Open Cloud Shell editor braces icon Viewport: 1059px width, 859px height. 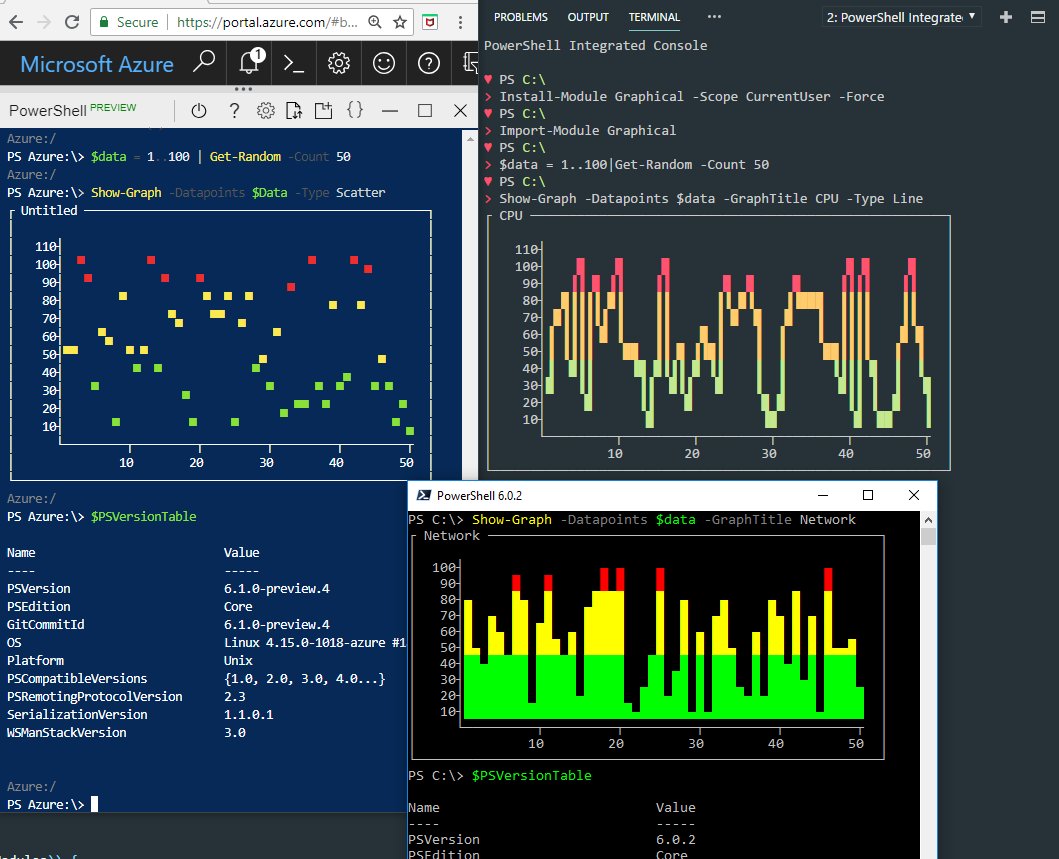coord(355,109)
